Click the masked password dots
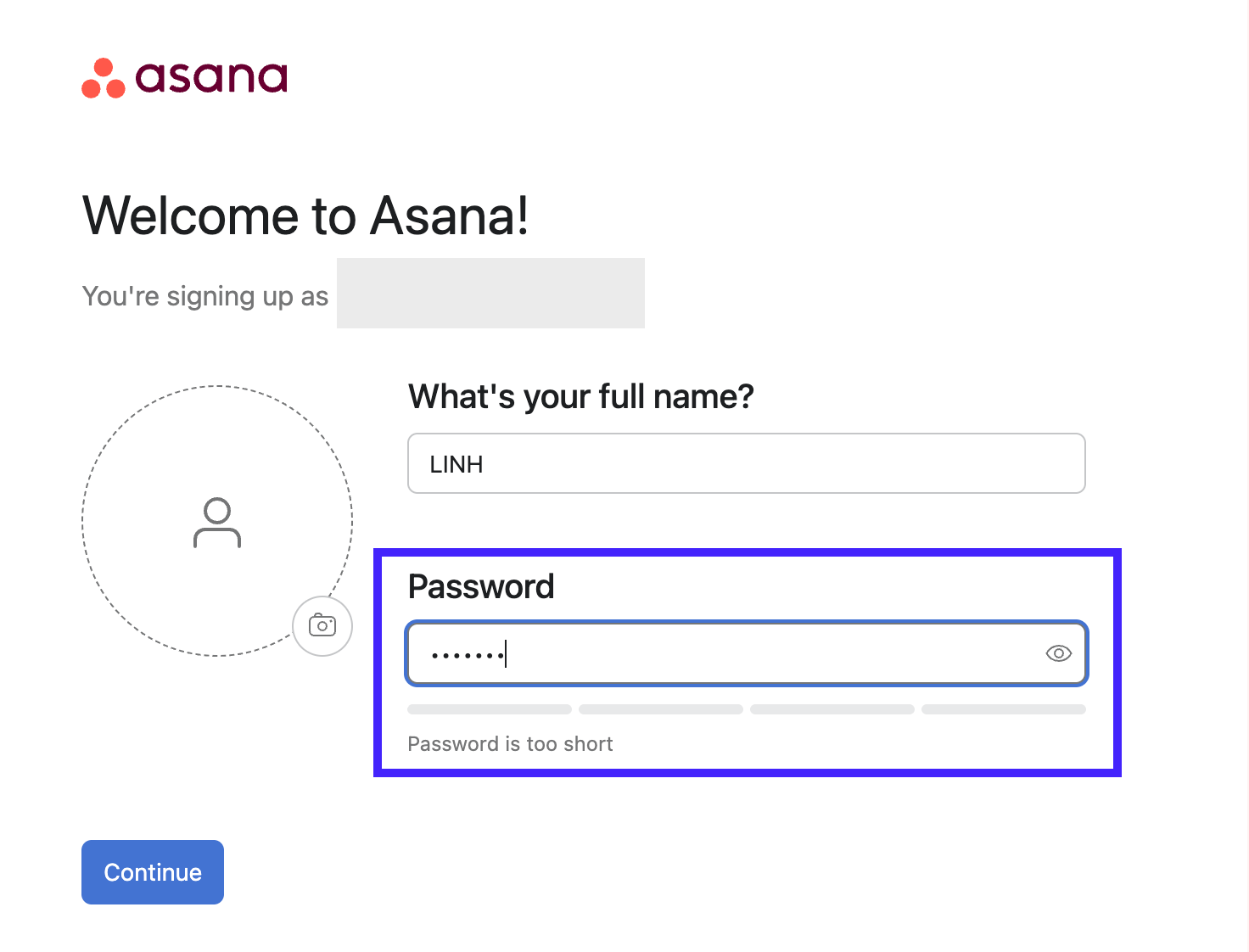Viewport: 1249px width, 952px height. pyautogui.click(x=468, y=654)
